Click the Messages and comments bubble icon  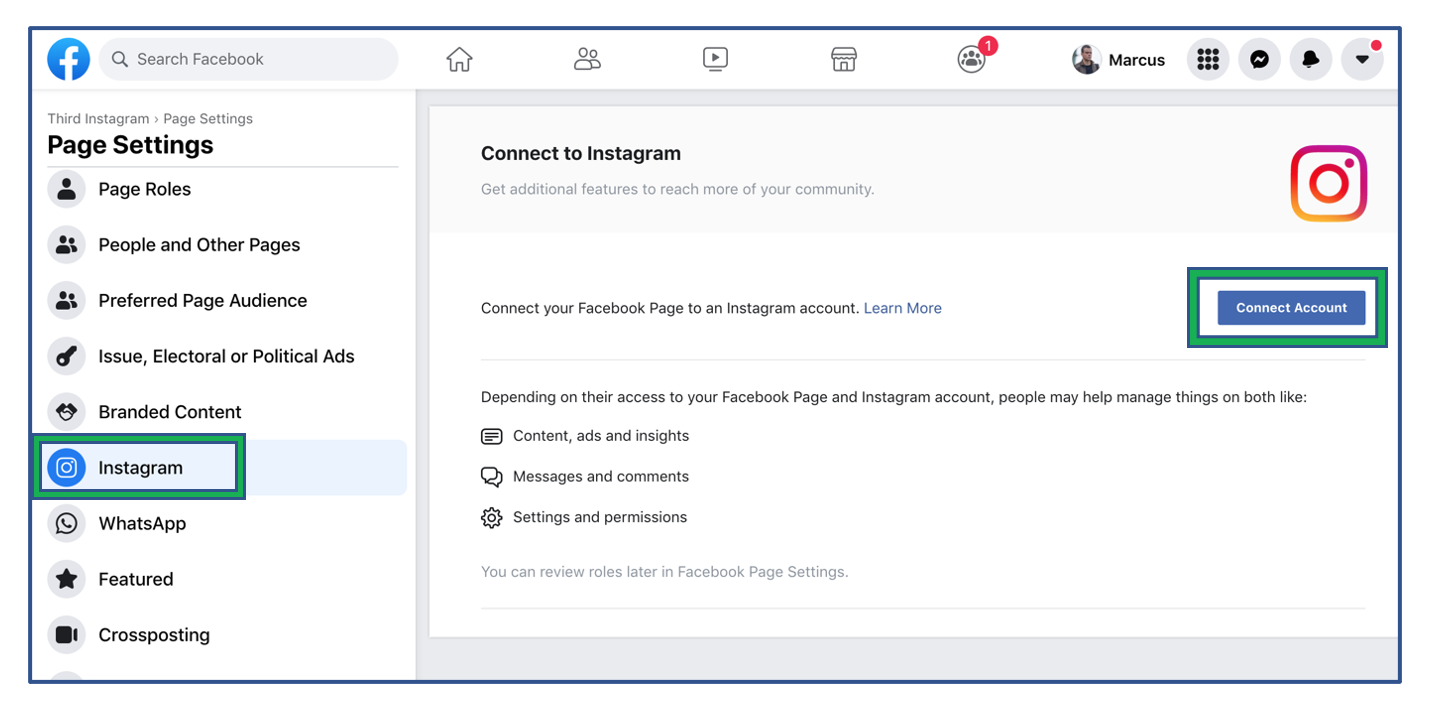click(491, 477)
